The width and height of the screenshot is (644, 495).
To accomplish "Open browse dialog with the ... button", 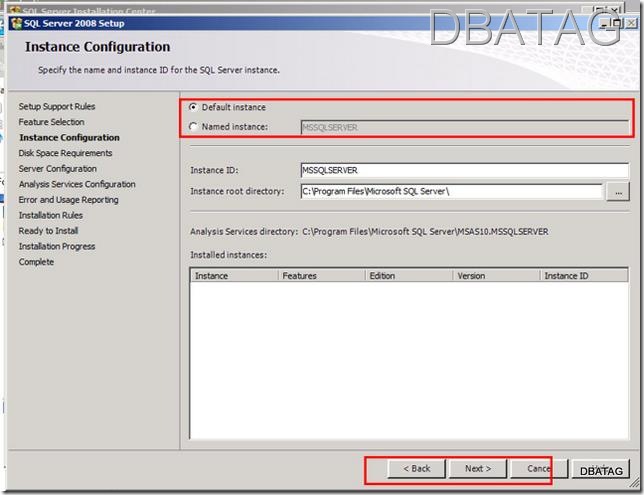I will (618, 192).
